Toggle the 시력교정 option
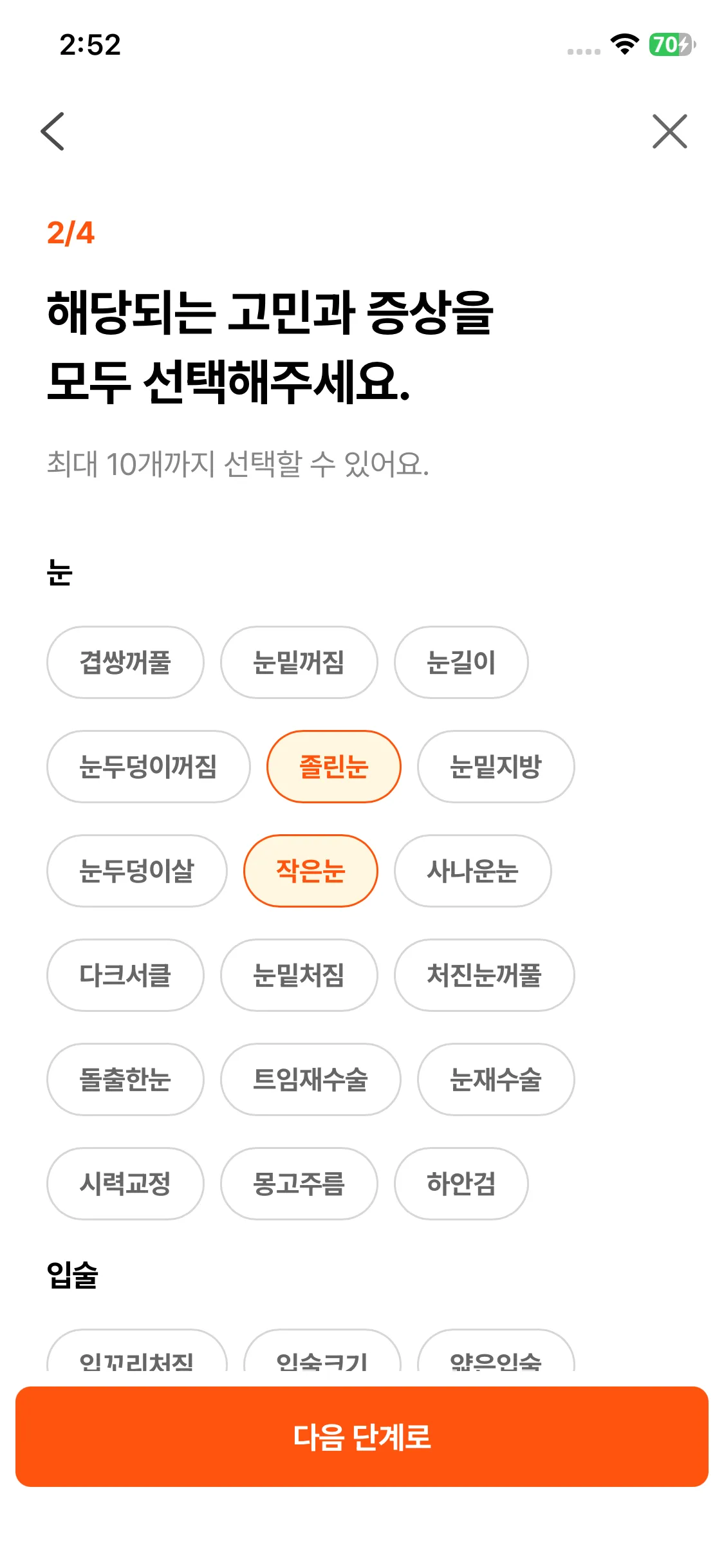Viewport: 724px width, 1568px height. pos(125,1184)
